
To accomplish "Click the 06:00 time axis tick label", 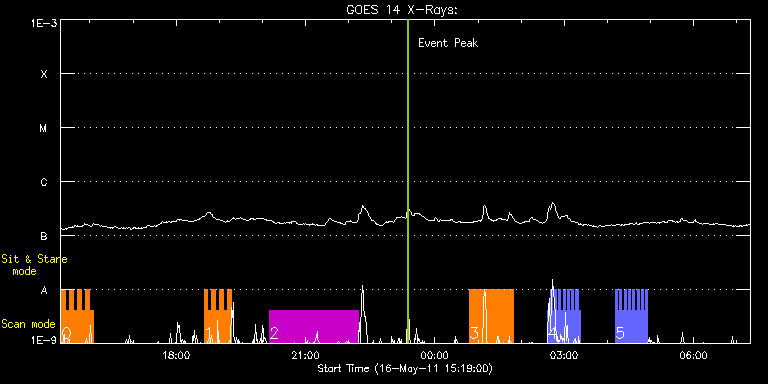I will point(693,355).
